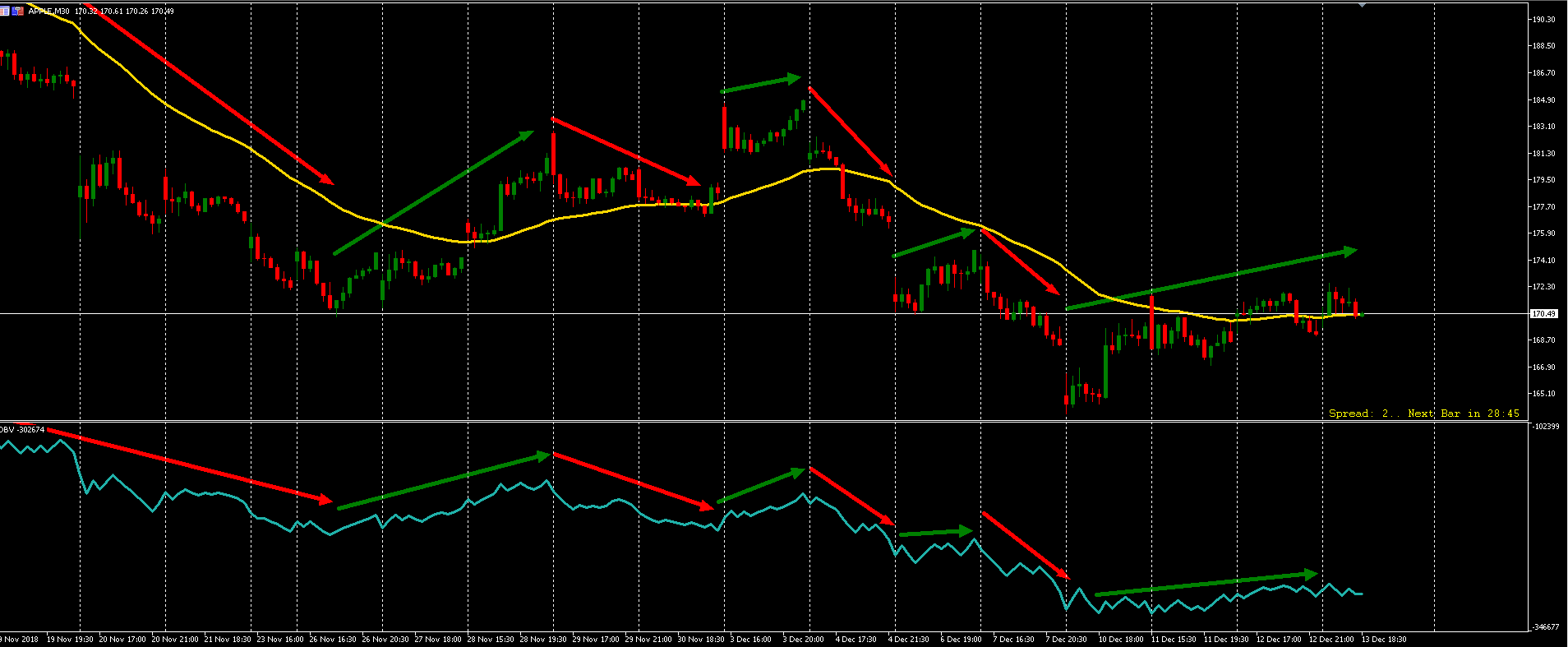Click the yellow Spread and Next Bar text

pos(1423,414)
